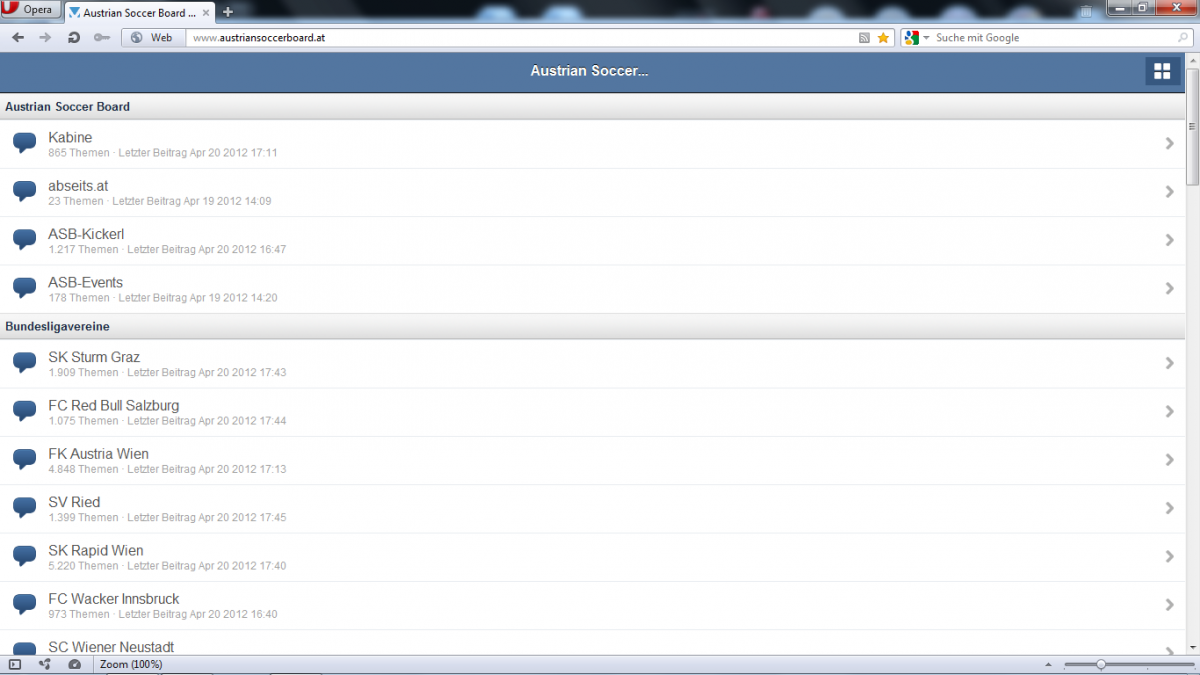The height and width of the screenshot is (675, 1200).
Task: Click speech bubble icon beside FC Red Bull Salzburg
Action: pos(25,411)
